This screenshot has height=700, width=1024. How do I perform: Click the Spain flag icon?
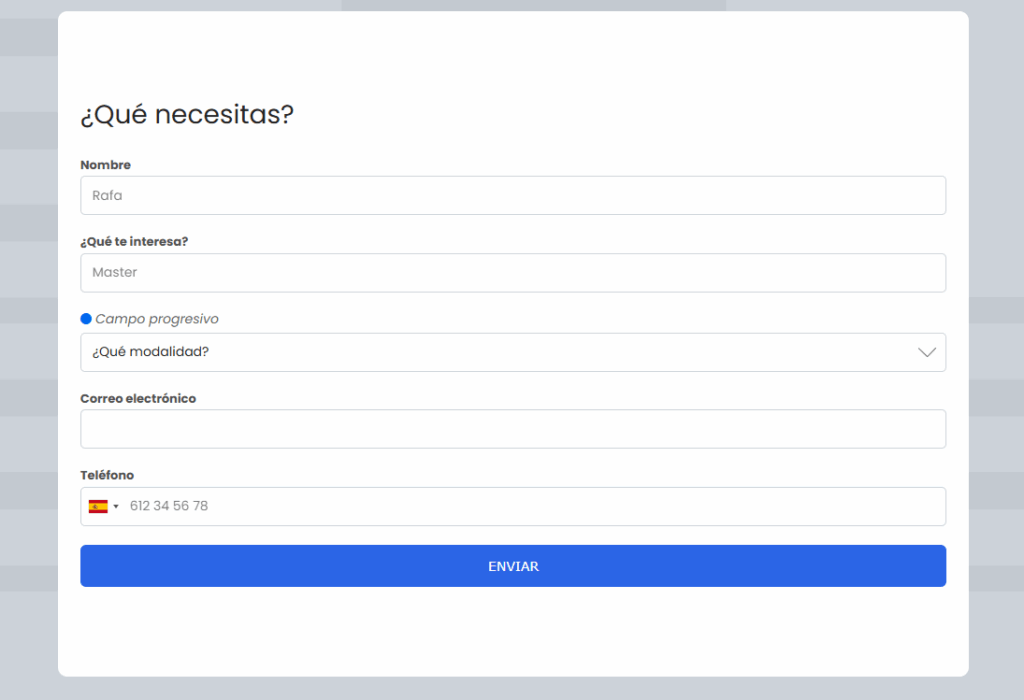[98, 507]
